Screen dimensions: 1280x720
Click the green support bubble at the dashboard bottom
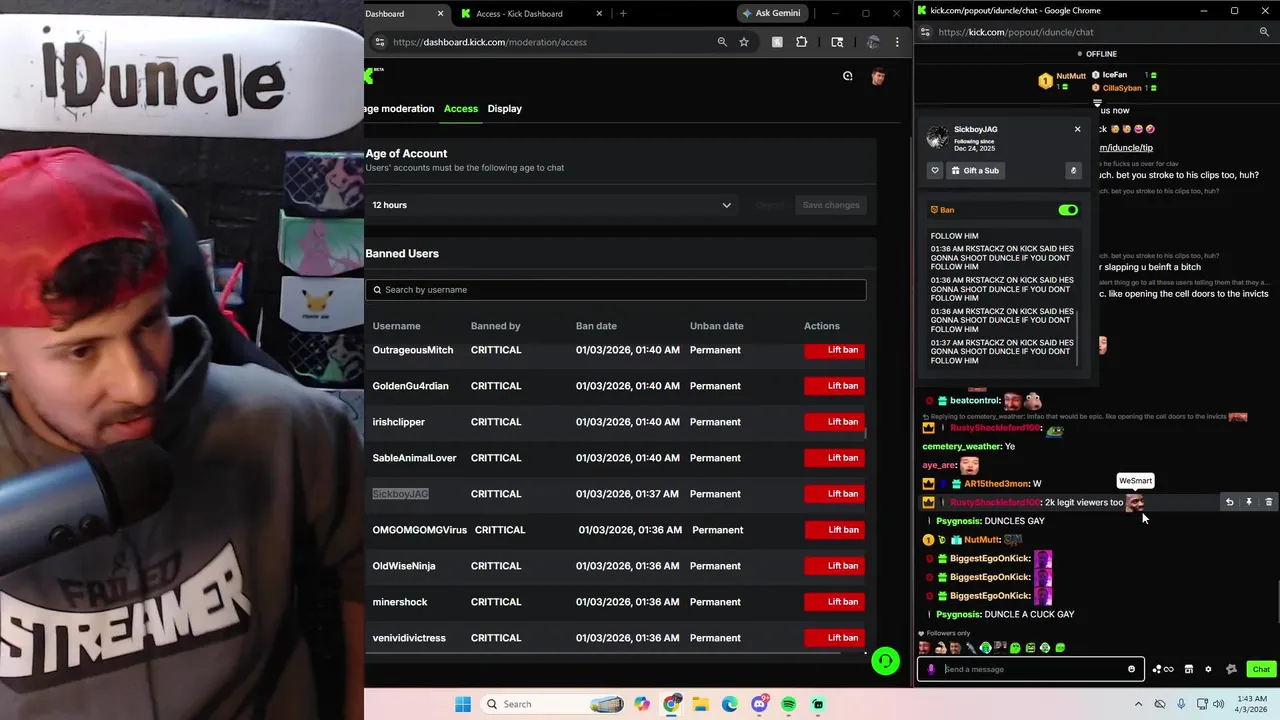885,661
